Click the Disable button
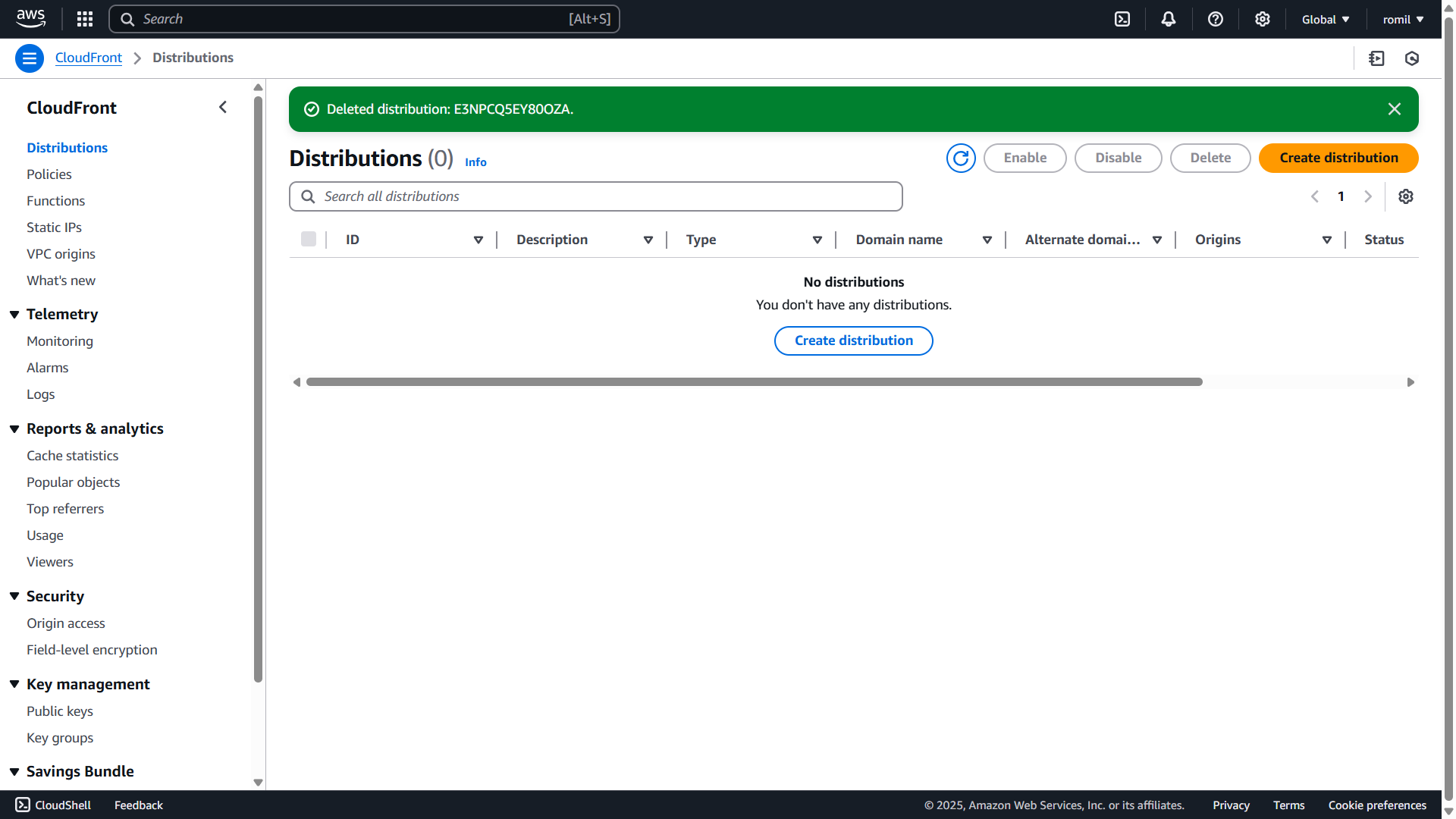Image resolution: width=1456 pixels, height=819 pixels. pyautogui.click(x=1119, y=158)
